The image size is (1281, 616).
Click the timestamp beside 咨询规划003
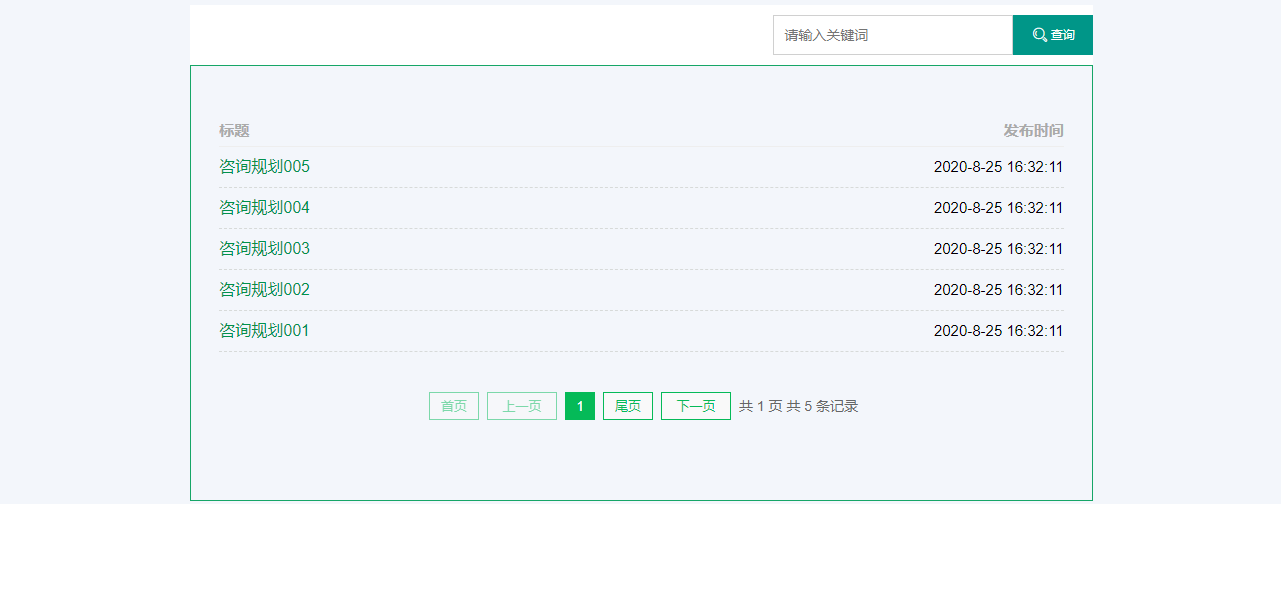pos(998,249)
